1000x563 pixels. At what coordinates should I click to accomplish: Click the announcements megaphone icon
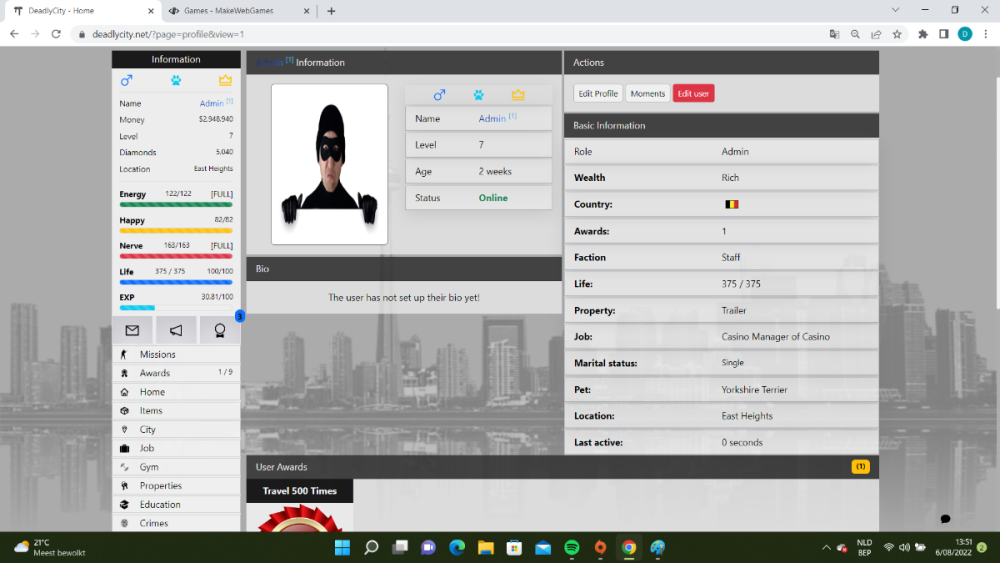click(x=176, y=330)
